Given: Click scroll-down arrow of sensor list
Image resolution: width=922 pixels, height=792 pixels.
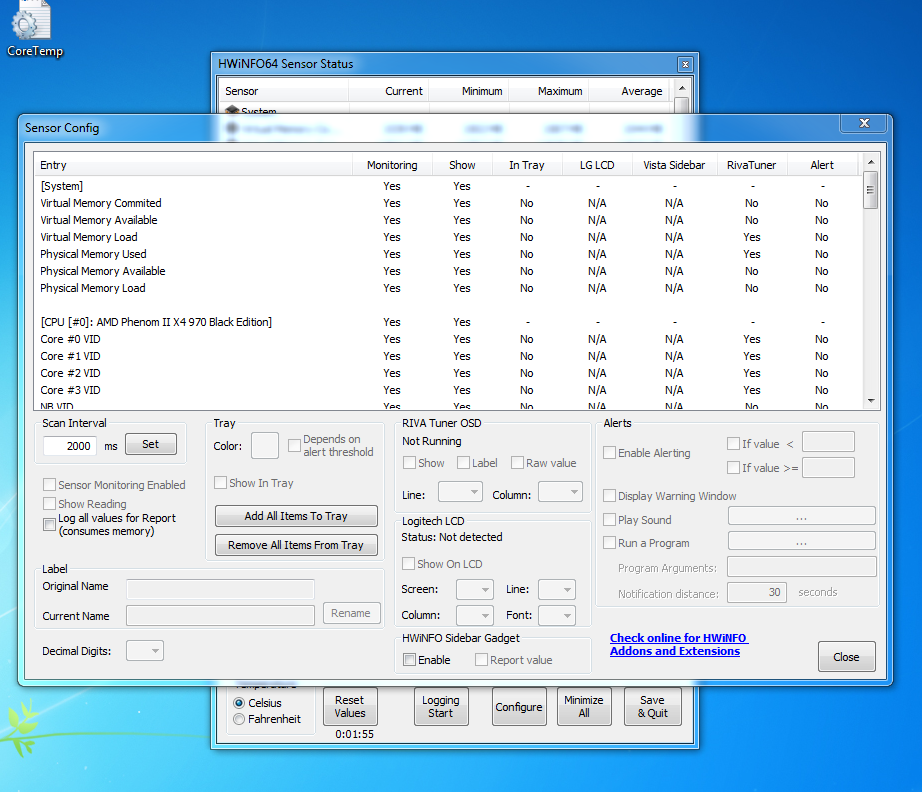Looking at the screenshot, I should [871, 401].
